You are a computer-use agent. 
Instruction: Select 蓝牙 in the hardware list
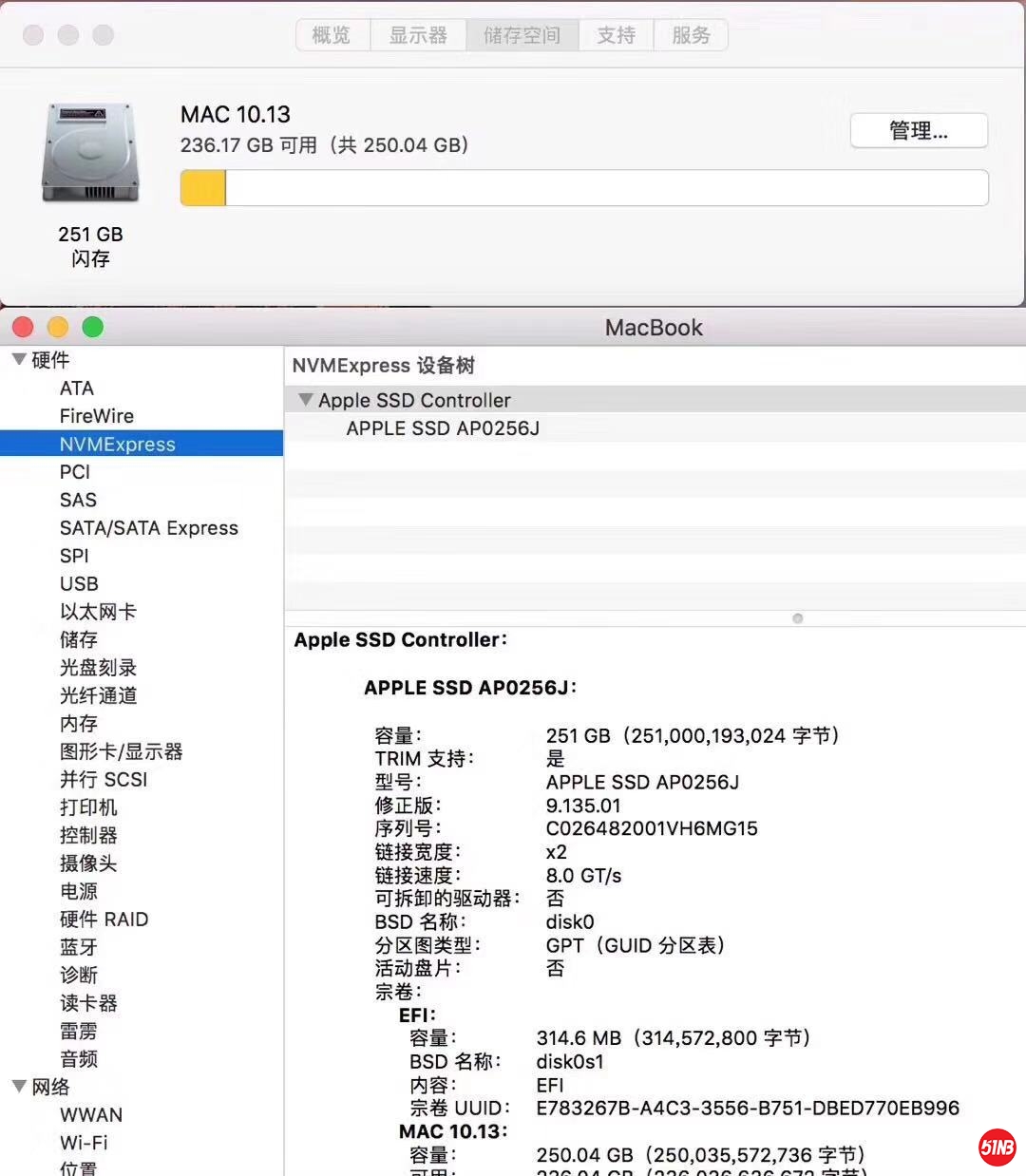pos(78,946)
